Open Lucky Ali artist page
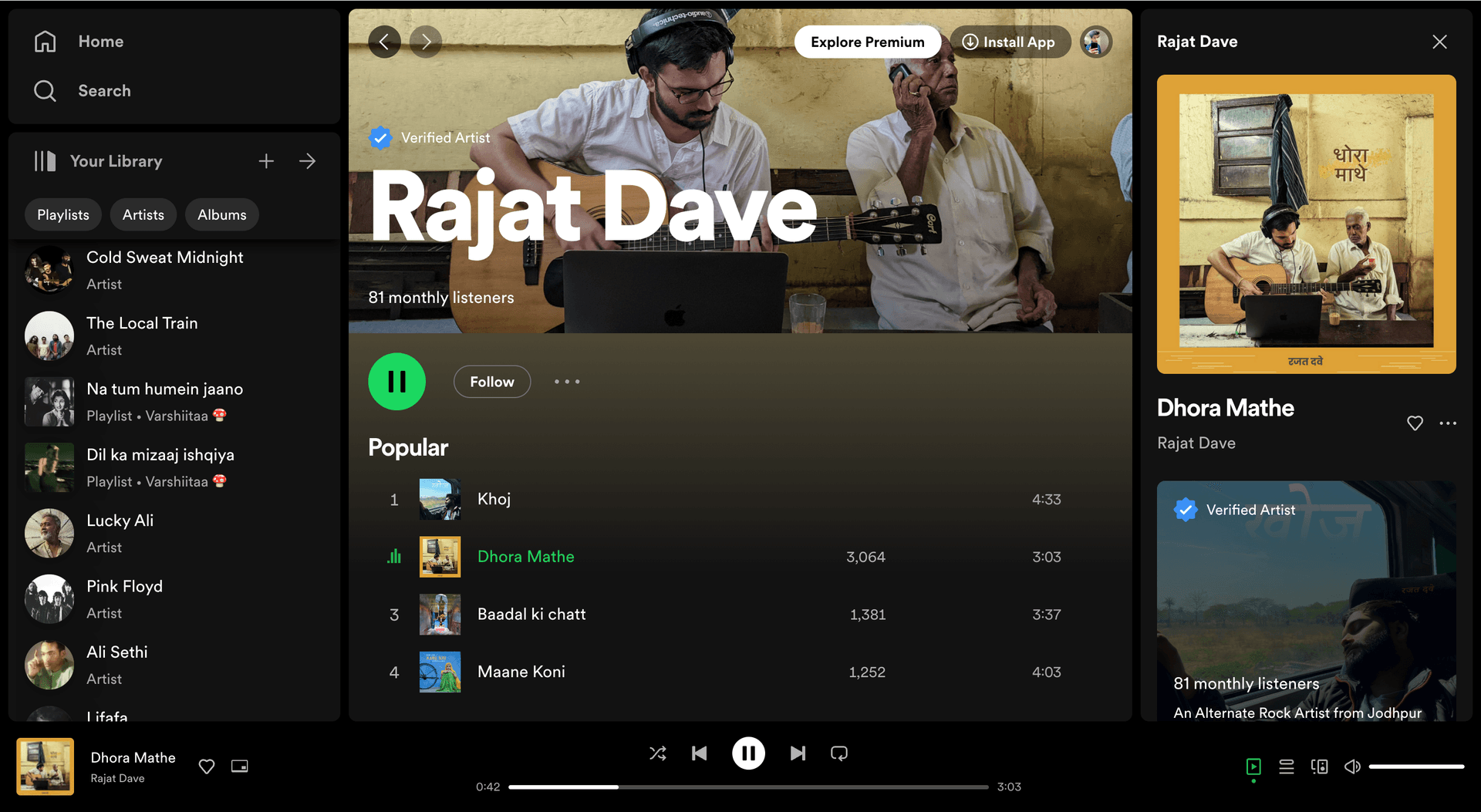 point(174,534)
